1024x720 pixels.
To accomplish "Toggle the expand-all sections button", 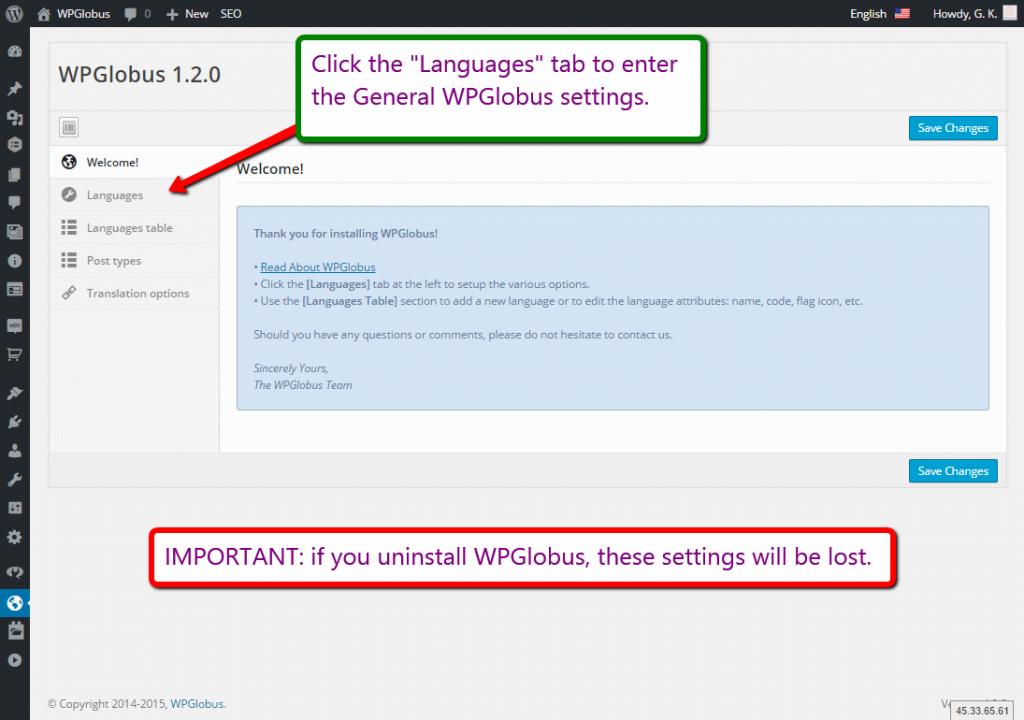I will 69,127.
